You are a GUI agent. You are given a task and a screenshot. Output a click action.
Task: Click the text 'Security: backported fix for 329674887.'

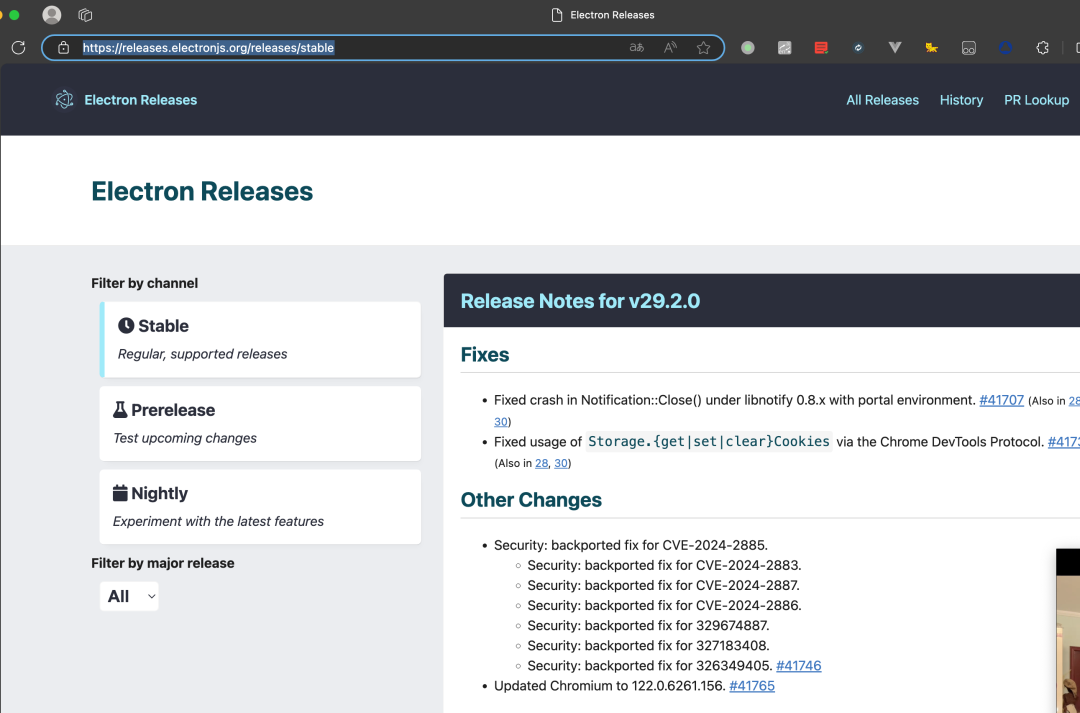point(648,626)
